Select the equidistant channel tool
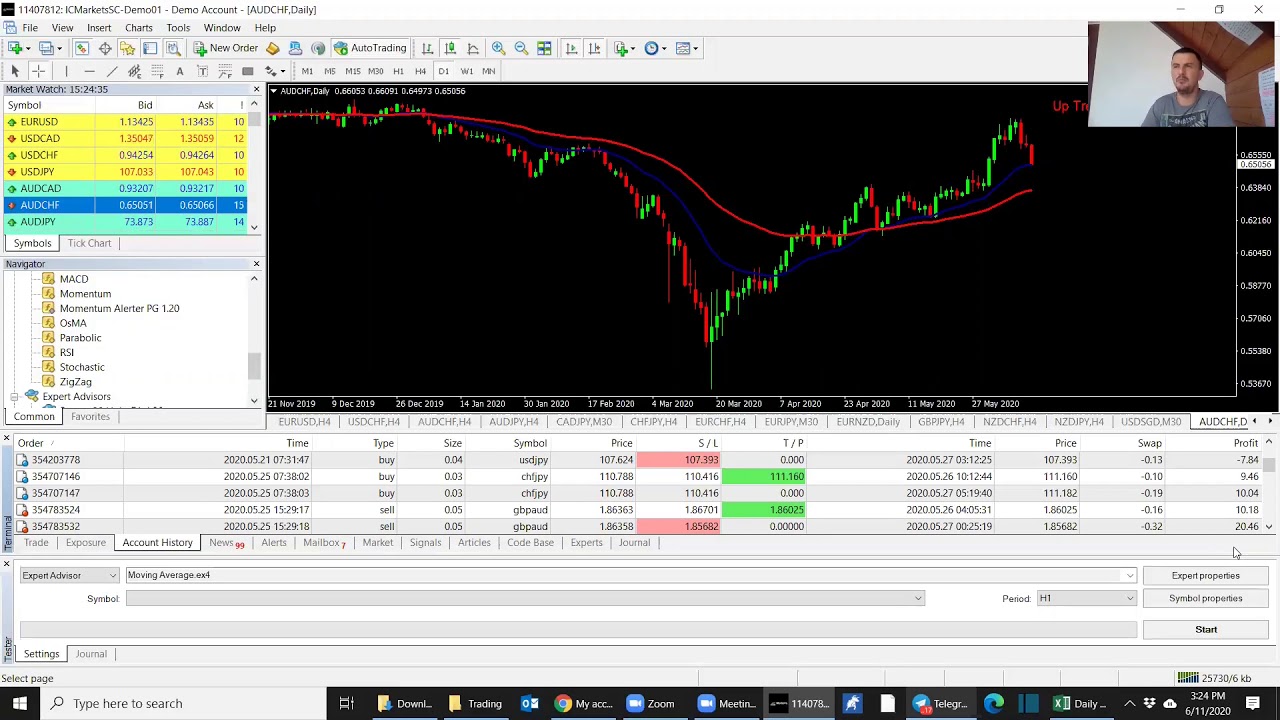This screenshot has width=1280, height=720. click(134, 71)
